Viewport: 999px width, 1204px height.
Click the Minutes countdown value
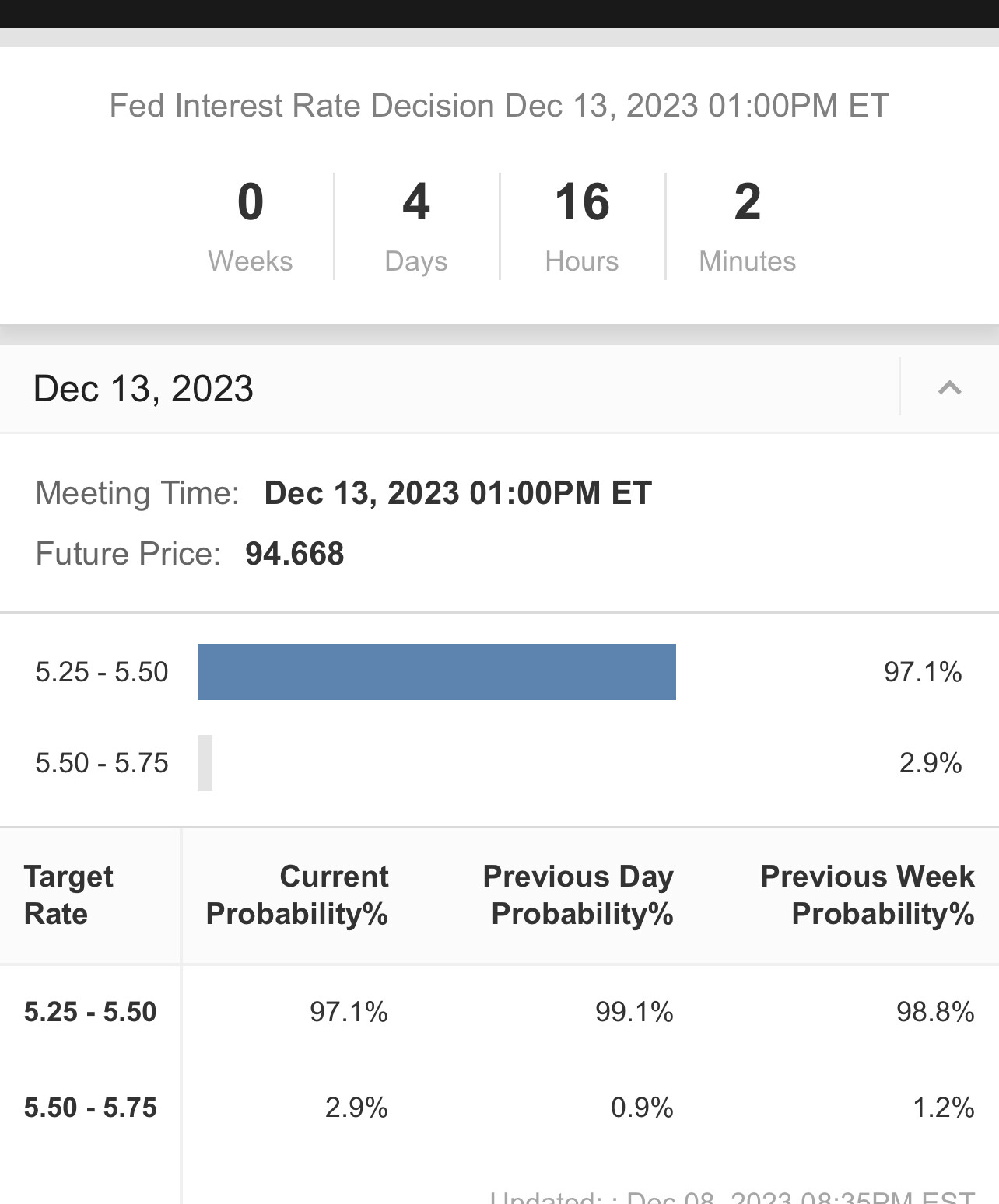747,202
